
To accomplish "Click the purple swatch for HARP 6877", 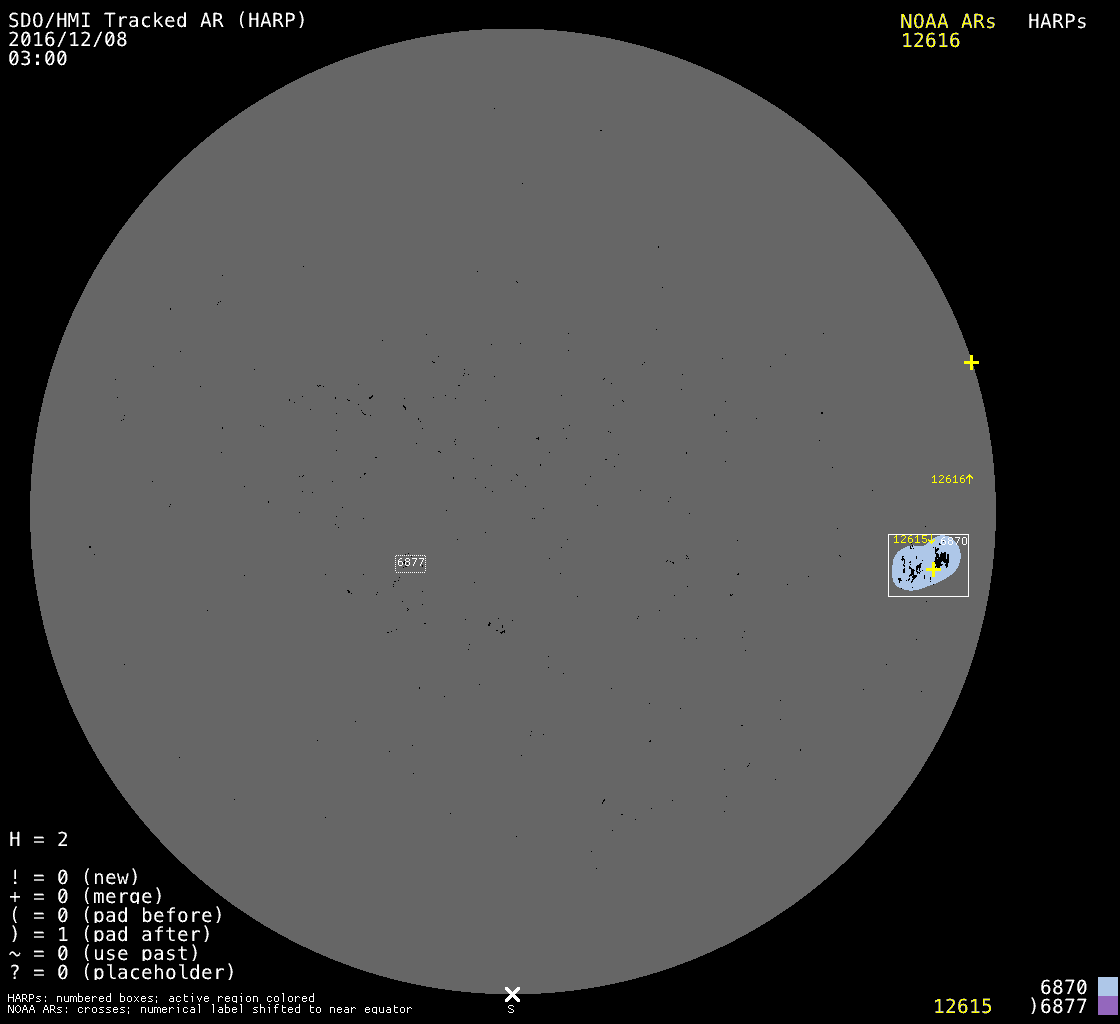I will pos(1107,1006).
